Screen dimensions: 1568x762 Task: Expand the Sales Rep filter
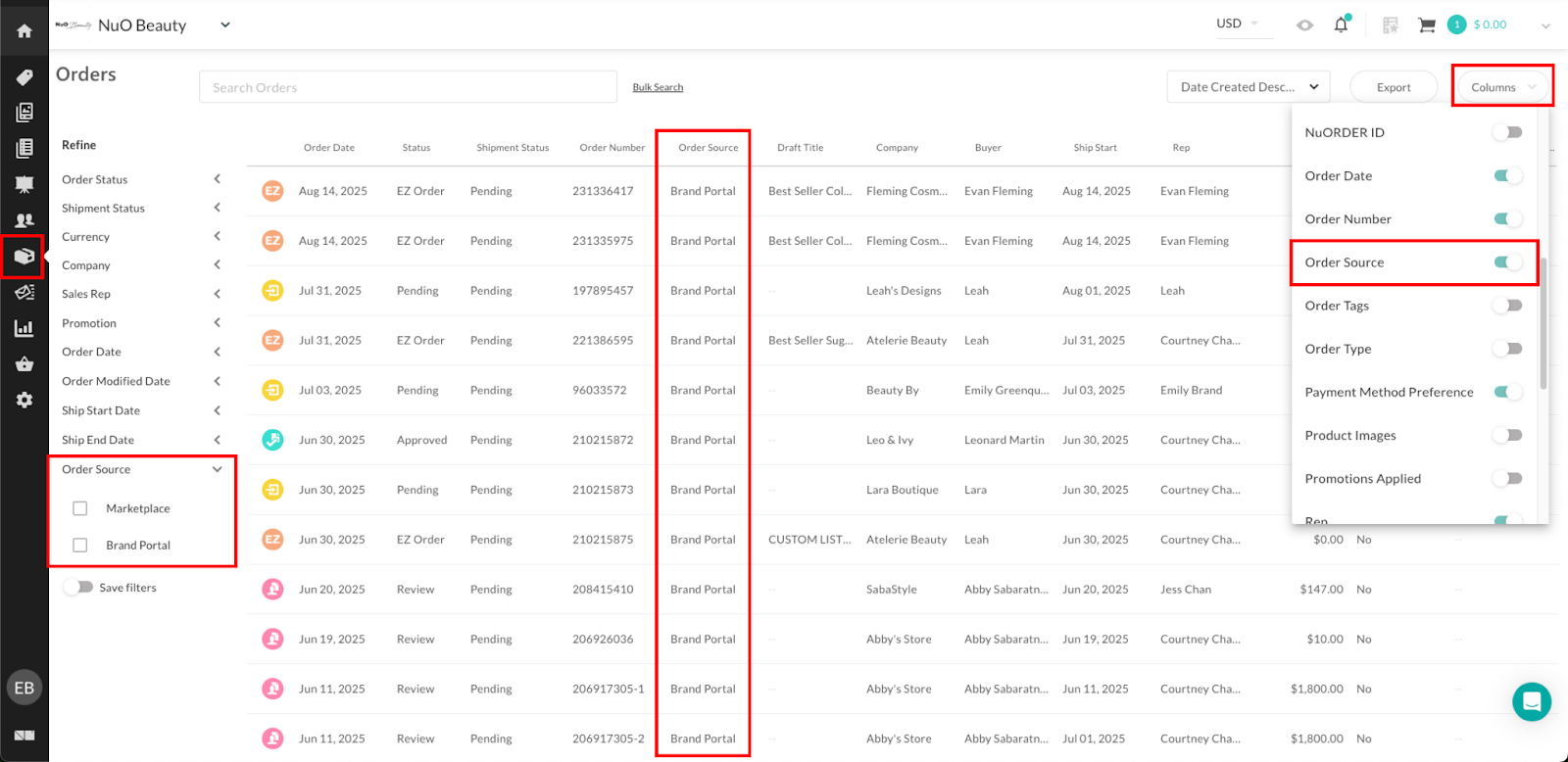pos(217,294)
